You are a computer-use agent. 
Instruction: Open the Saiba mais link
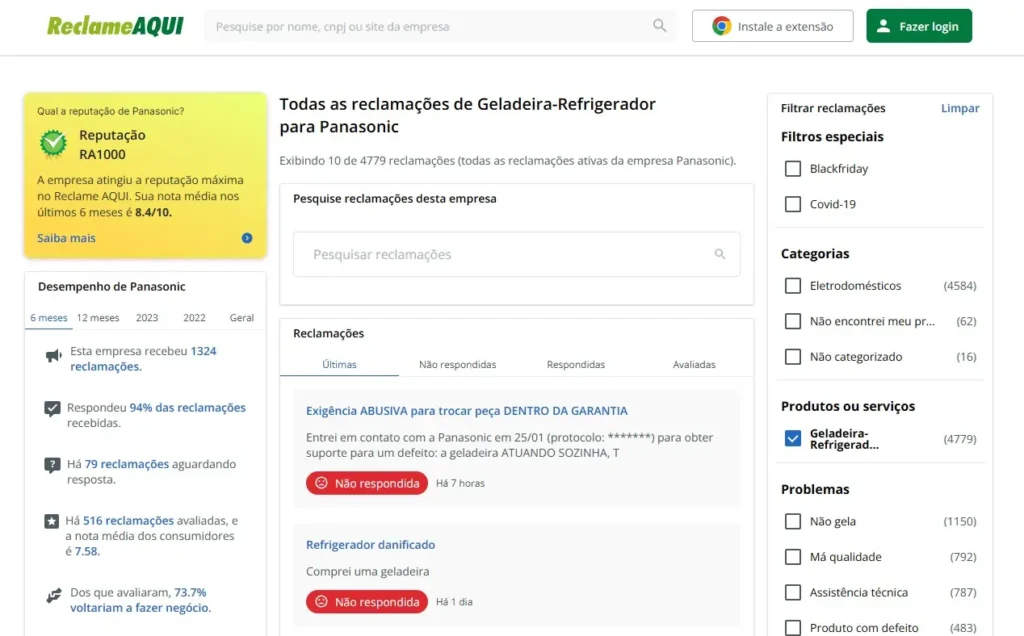66,238
